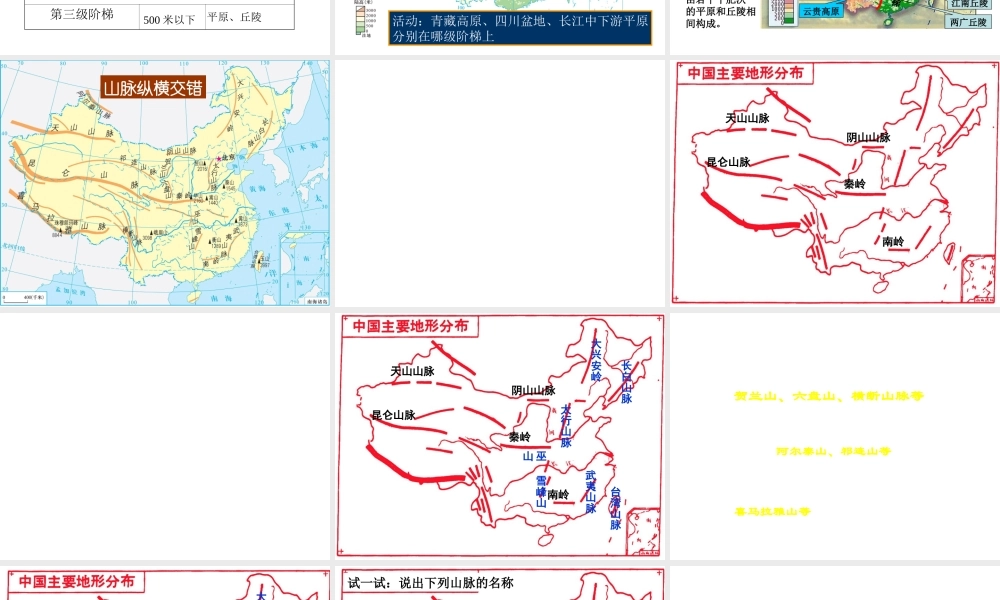Screen dimensions: 1000x600
Task: Click the 云贵高原 label box
Action: [x=821, y=11]
